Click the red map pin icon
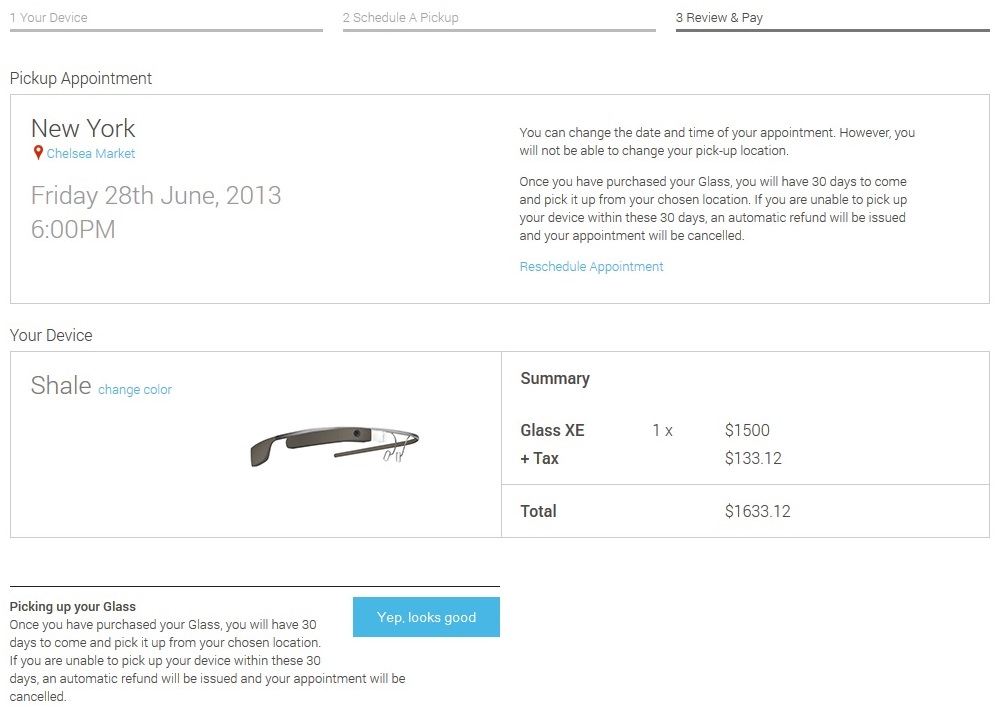This screenshot has width=1002, height=714. pos(38,153)
